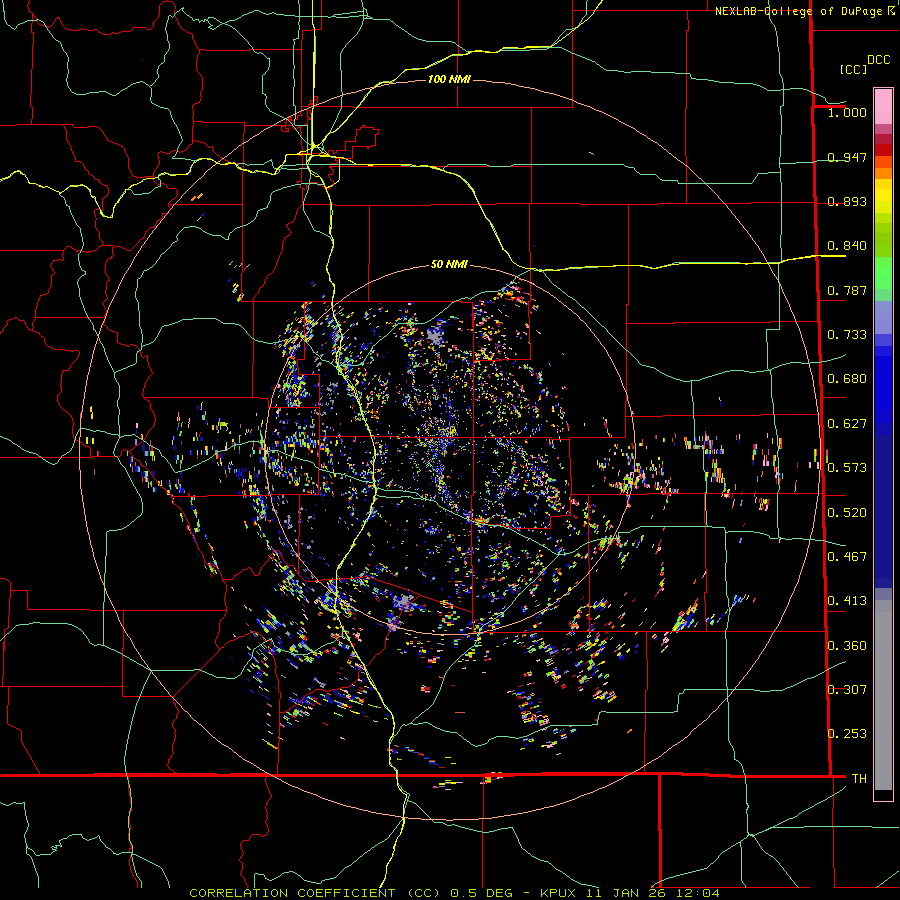Click the 50 NMI range ring label
This screenshot has height=900, width=900.
(x=449, y=264)
